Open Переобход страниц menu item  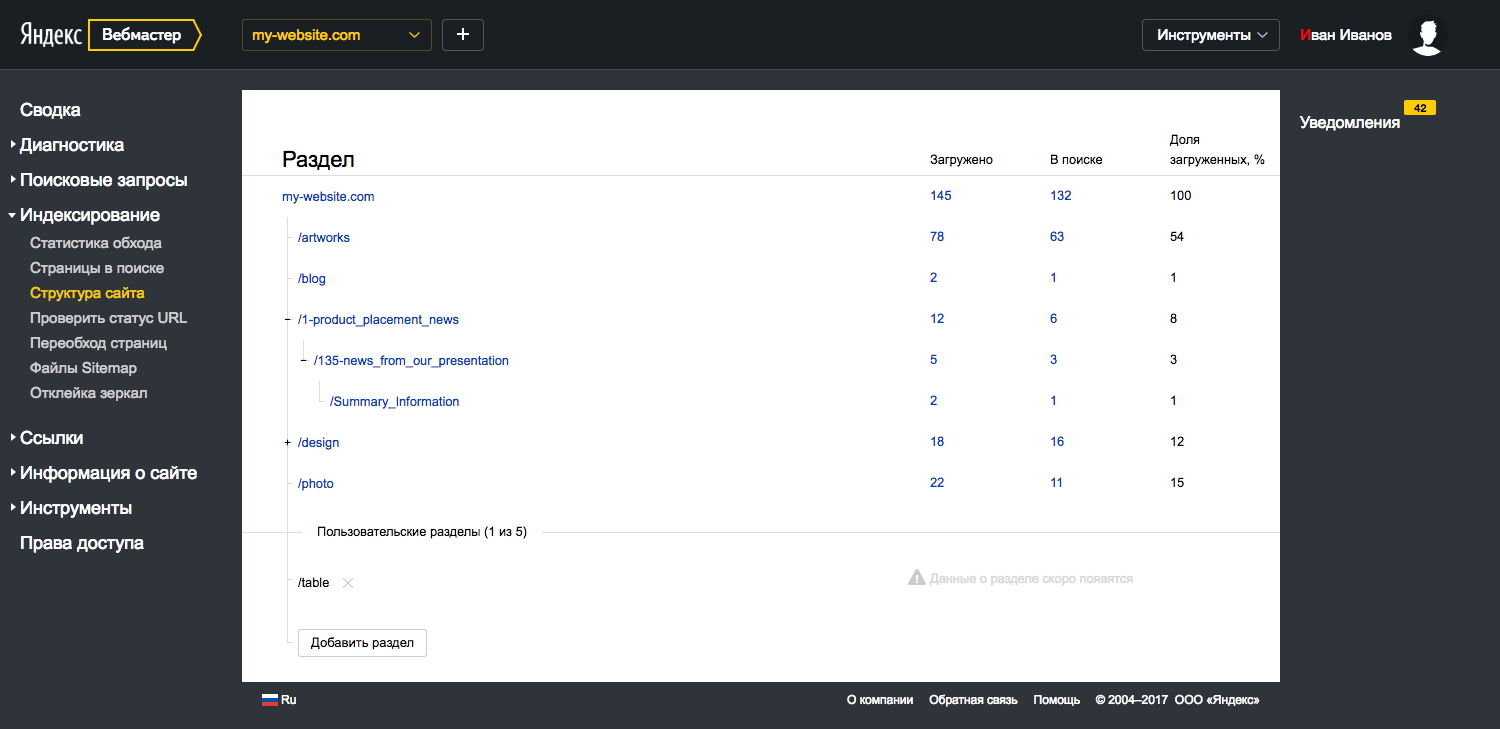pyautogui.click(x=98, y=343)
